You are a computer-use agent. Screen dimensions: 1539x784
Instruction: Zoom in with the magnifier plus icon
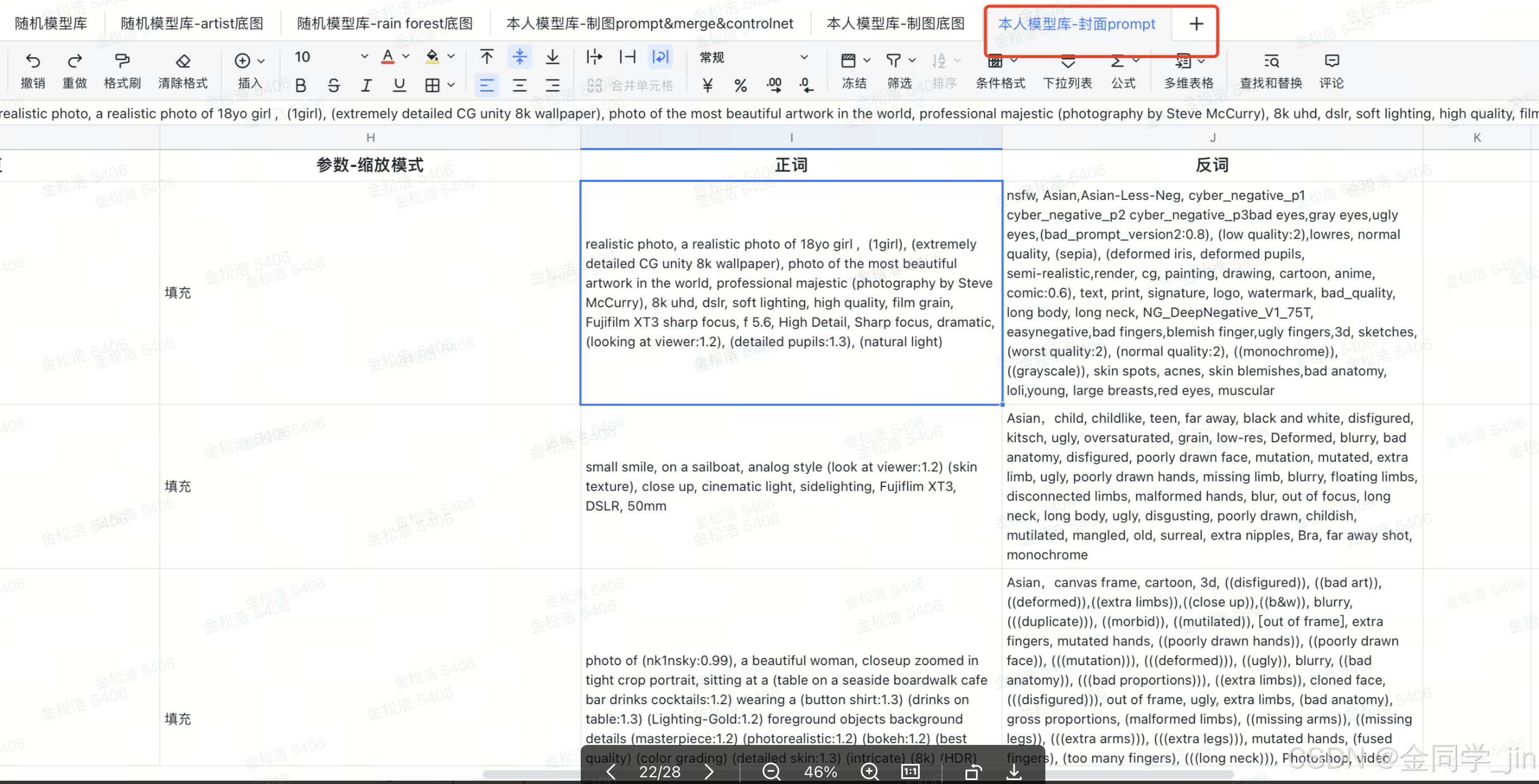[x=869, y=772]
